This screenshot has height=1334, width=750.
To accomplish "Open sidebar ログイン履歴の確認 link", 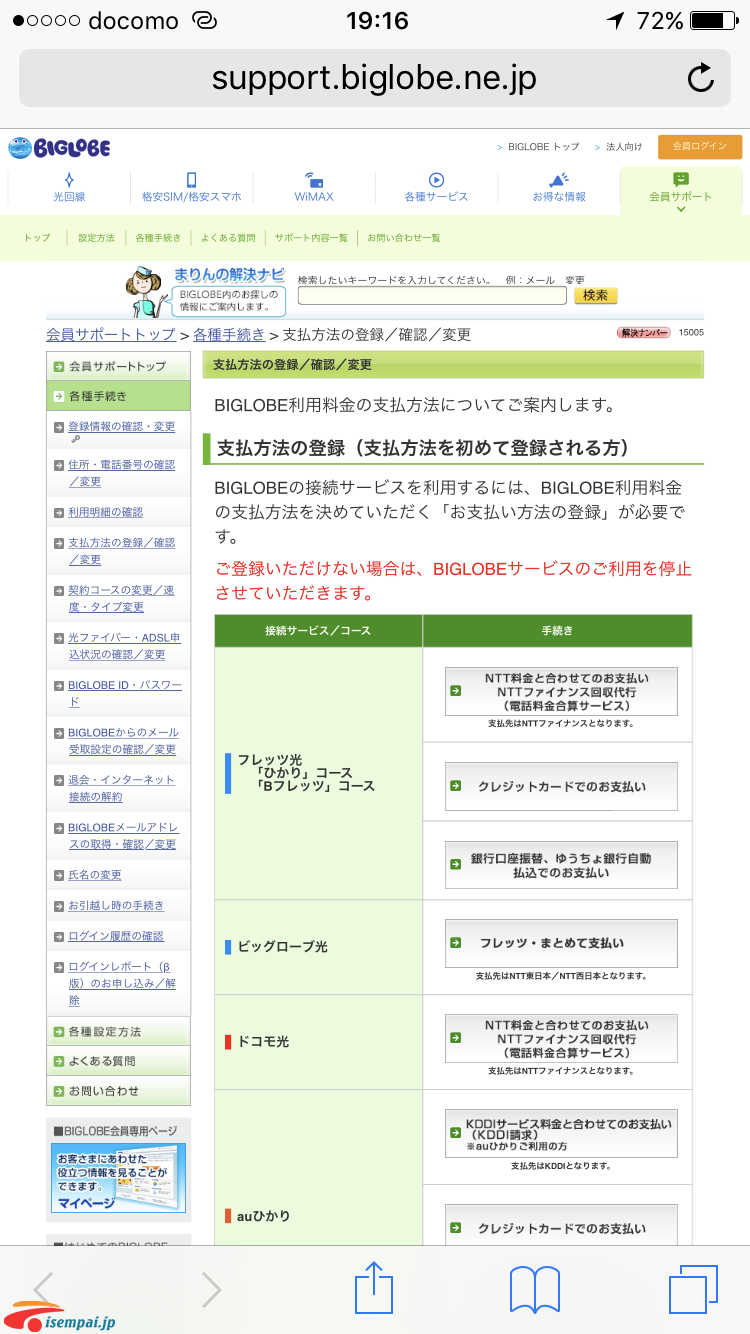I will click(116, 936).
